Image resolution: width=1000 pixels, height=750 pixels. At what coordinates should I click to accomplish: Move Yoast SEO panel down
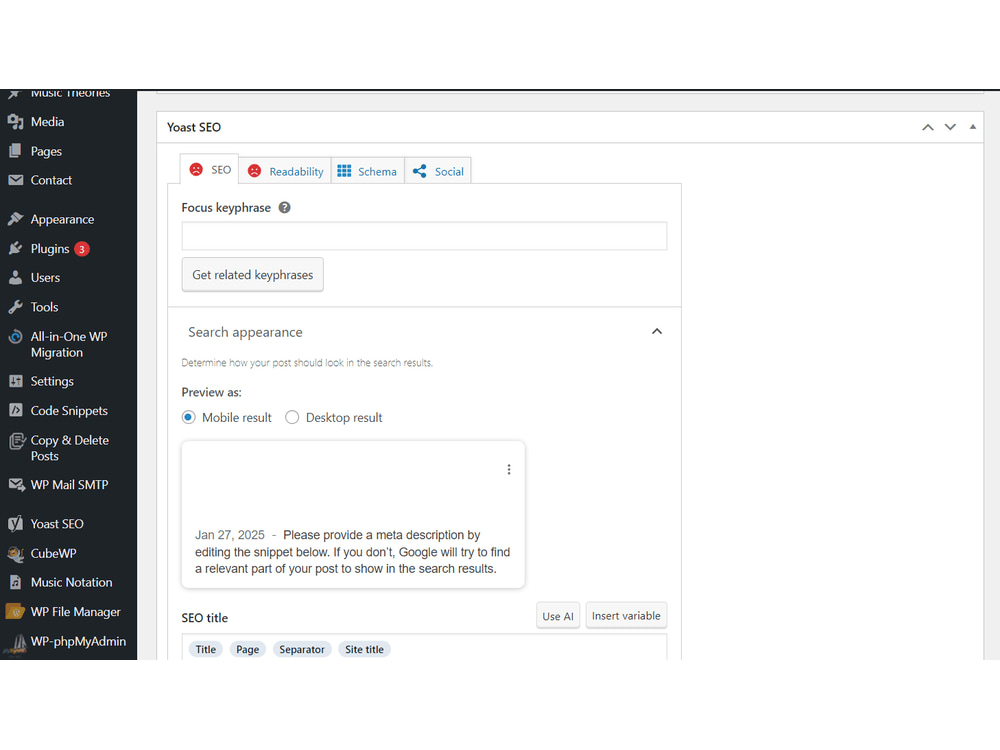[950, 128]
